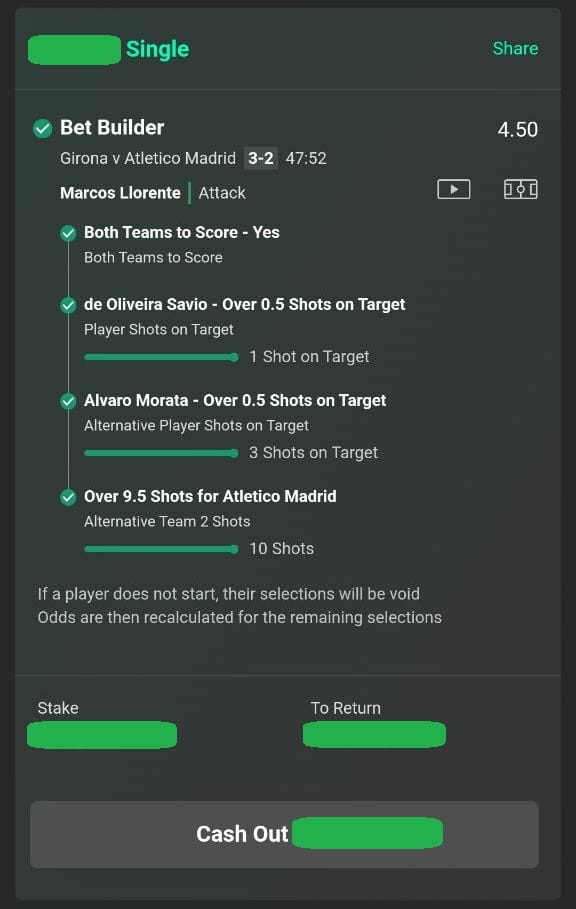Viewport: 576px width, 909px height.
Task: Open the Bet Builder title
Action: (112, 128)
